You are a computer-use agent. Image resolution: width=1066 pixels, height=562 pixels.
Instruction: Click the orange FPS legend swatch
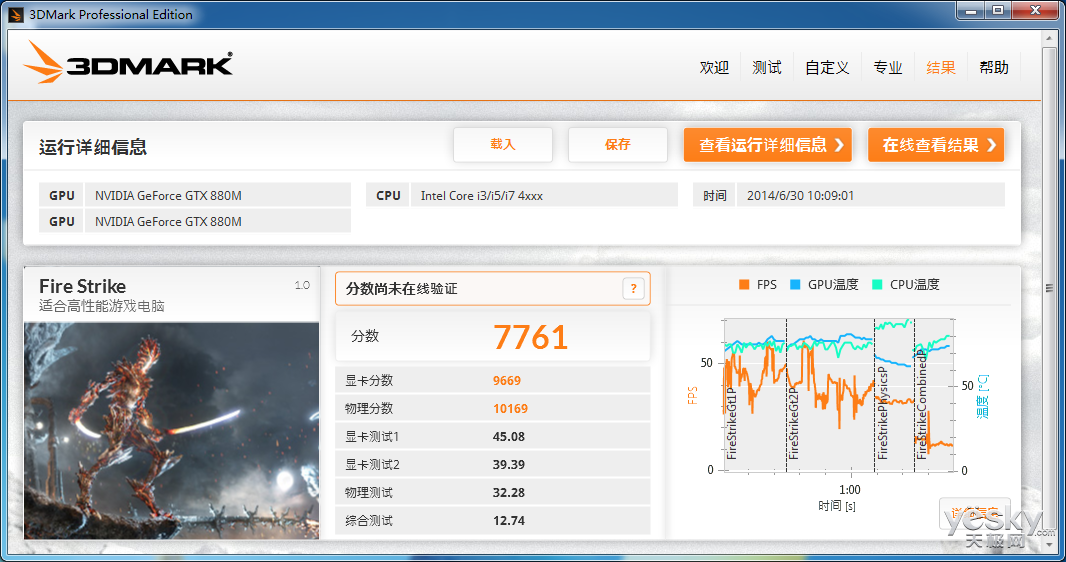pyautogui.click(x=744, y=285)
